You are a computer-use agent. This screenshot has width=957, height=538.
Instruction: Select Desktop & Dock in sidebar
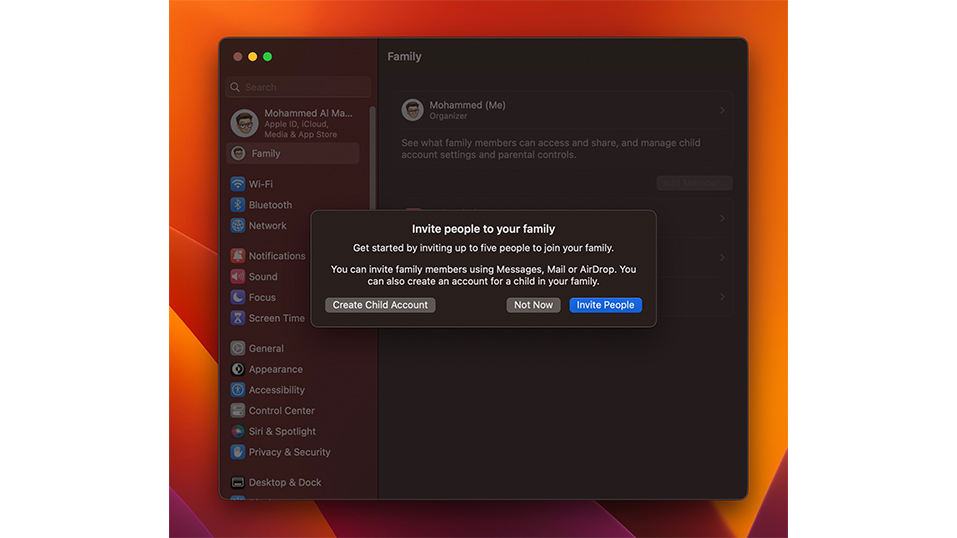(x=285, y=482)
